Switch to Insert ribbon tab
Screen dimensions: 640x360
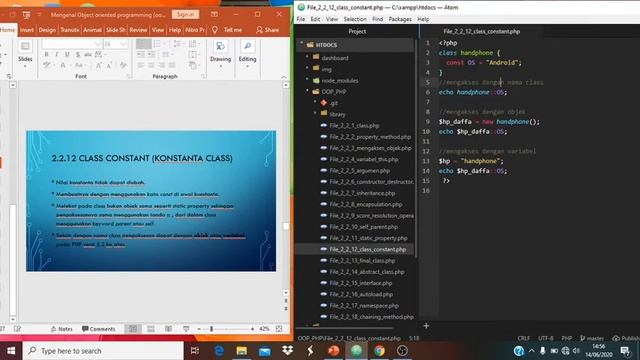click(x=27, y=30)
